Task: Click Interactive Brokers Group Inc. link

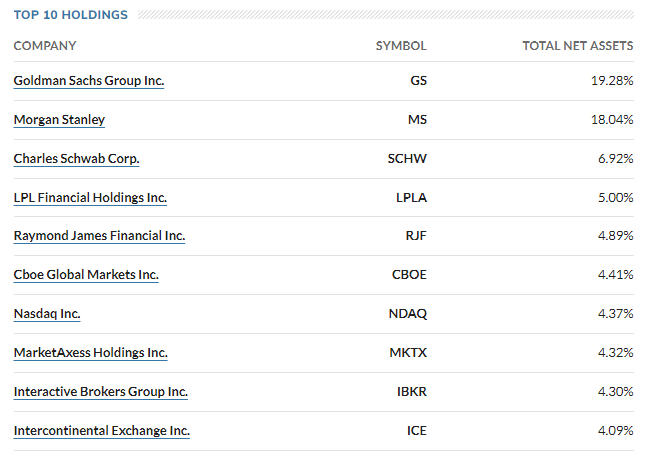Action: [101, 391]
